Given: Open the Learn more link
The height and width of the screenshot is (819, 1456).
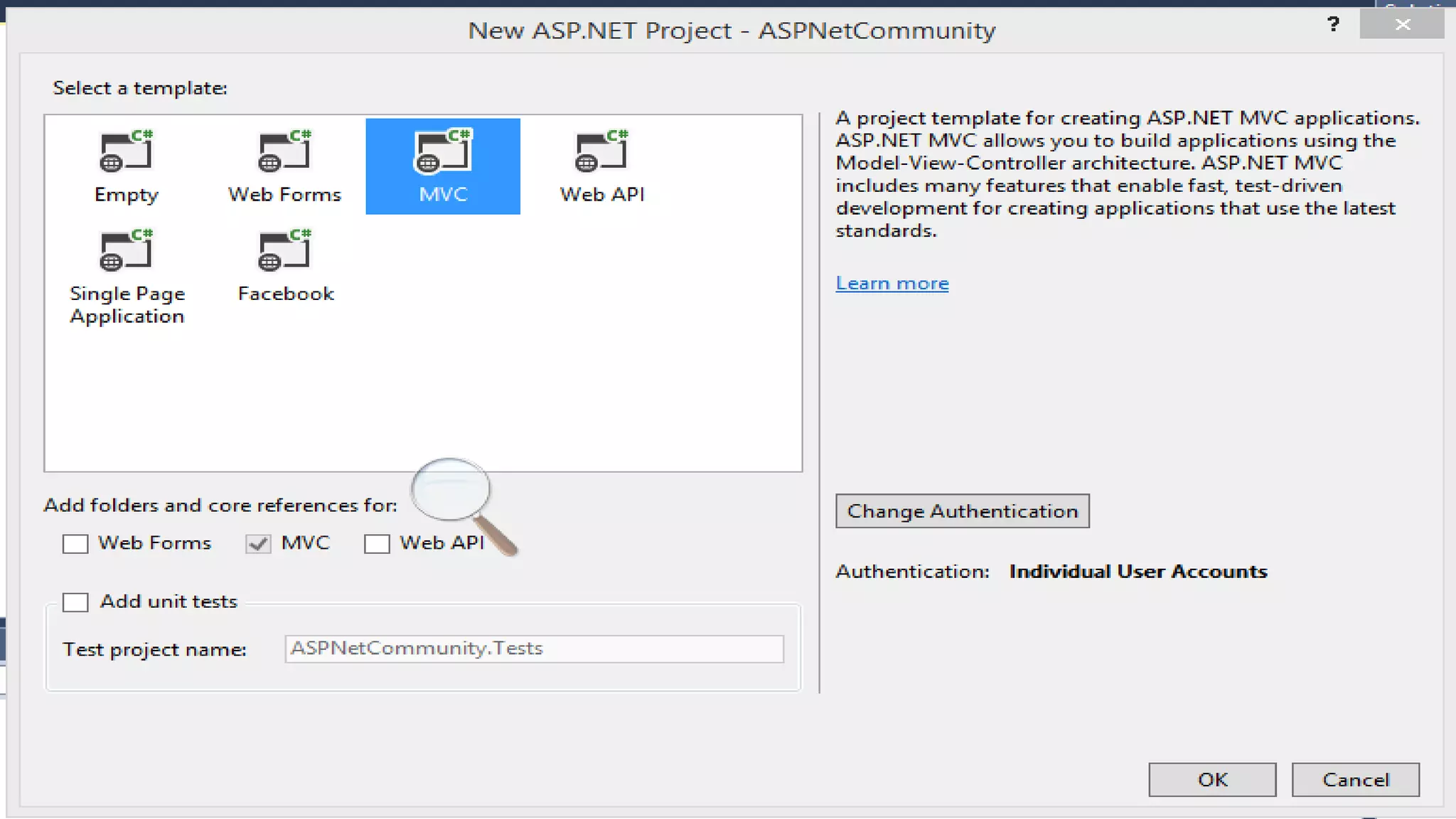Looking at the screenshot, I should (x=892, y=284).
